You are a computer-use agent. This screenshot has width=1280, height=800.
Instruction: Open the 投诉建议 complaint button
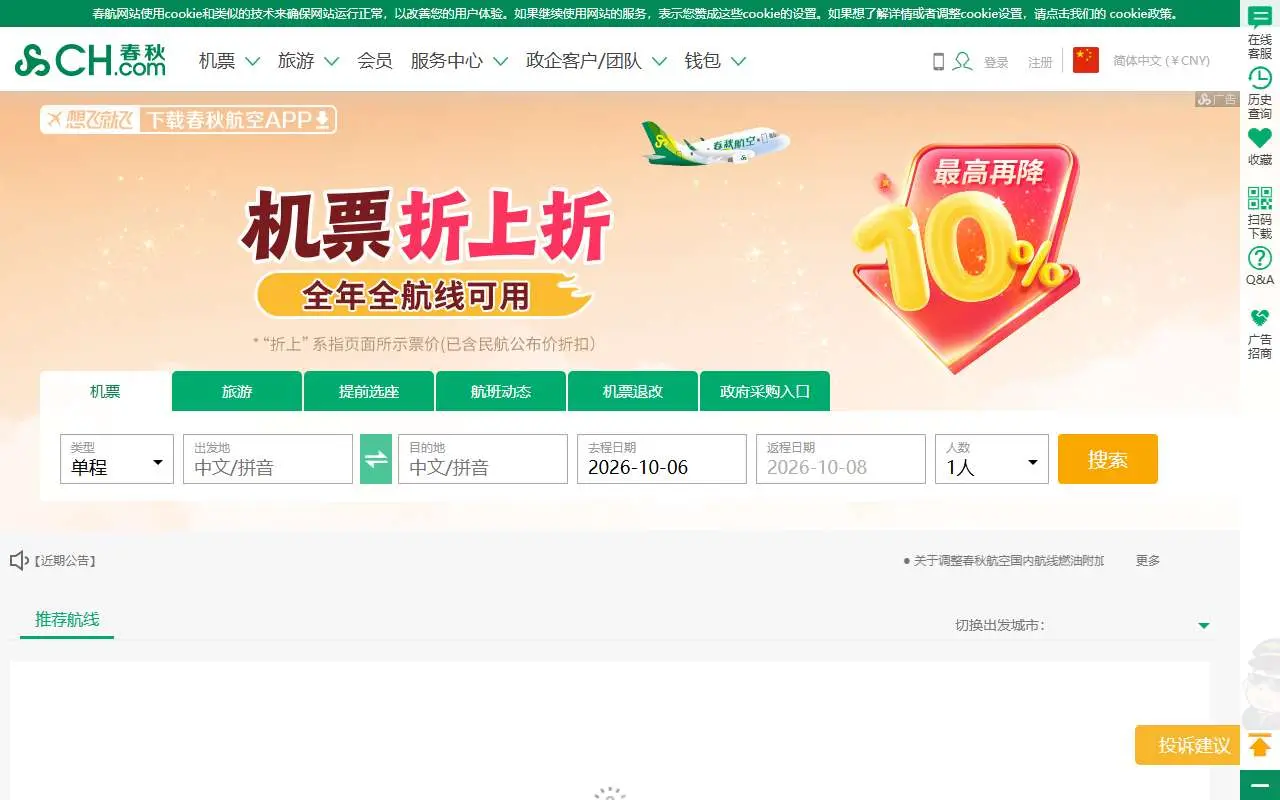(x=1188, y=745)
